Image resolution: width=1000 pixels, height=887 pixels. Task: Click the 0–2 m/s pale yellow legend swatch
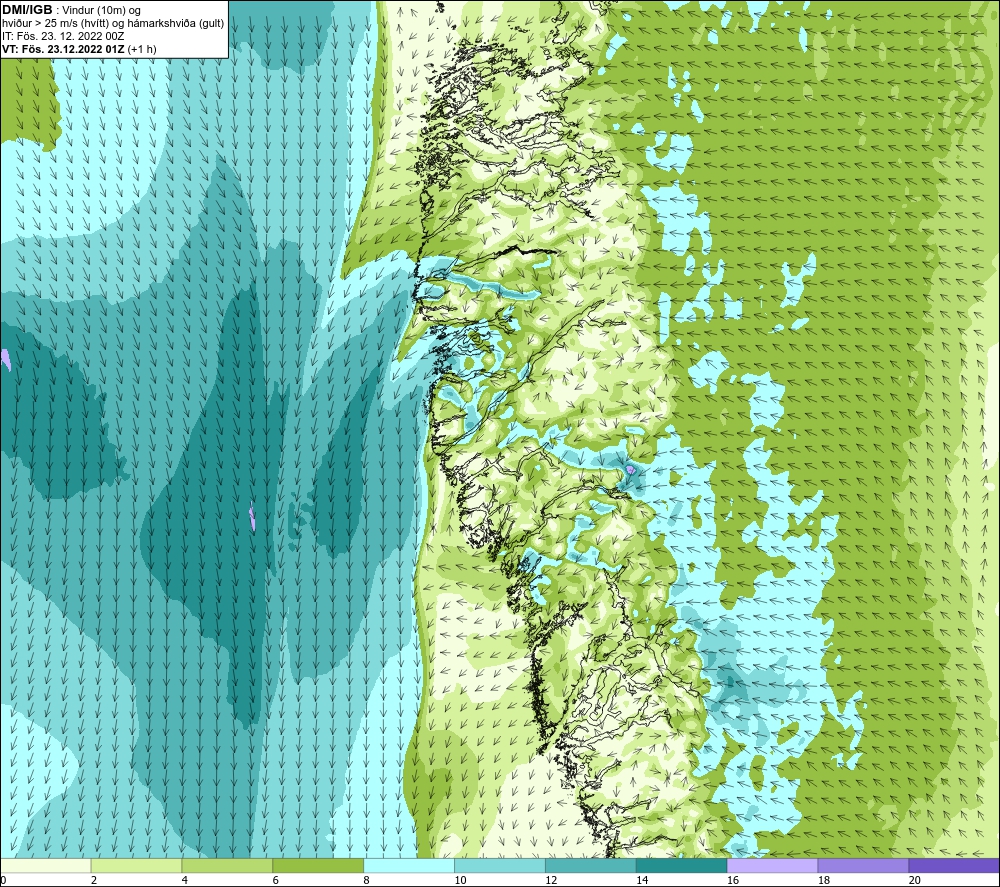46,866
